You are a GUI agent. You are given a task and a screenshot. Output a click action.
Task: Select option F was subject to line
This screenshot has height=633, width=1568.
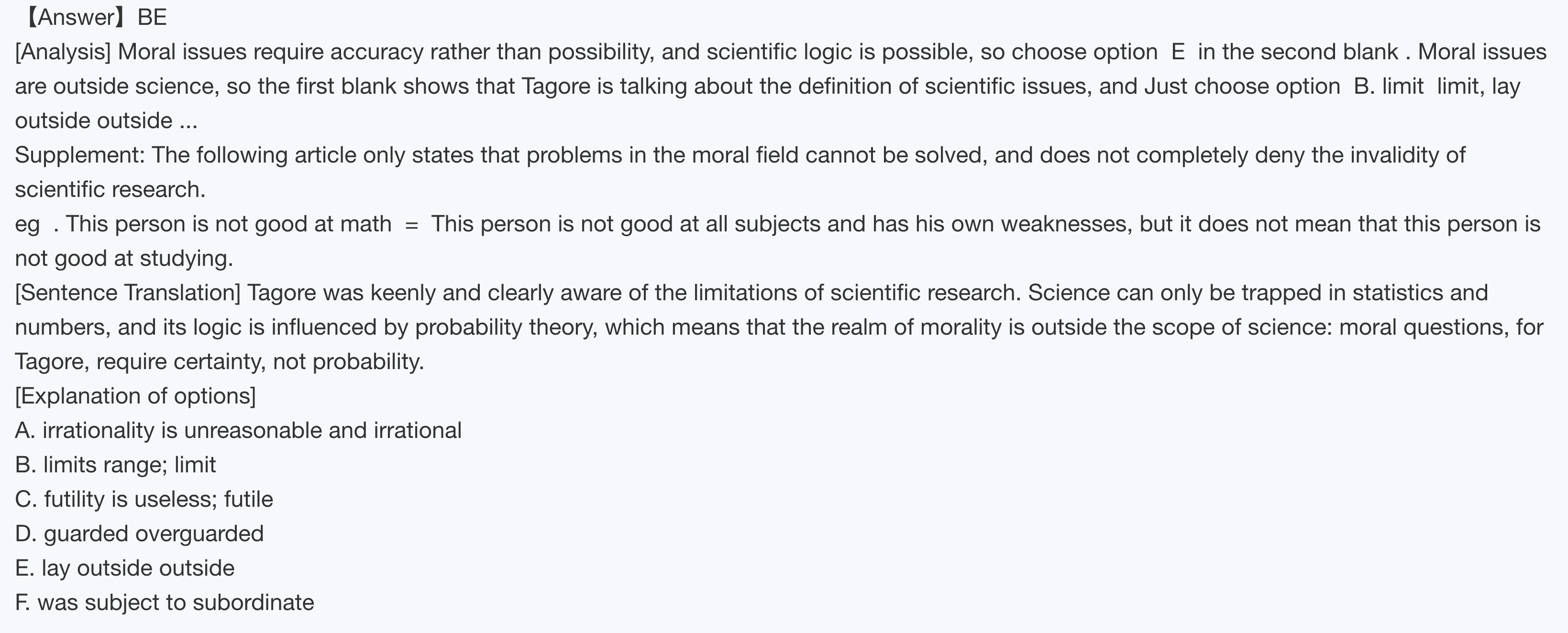click(x=165, y=602)
